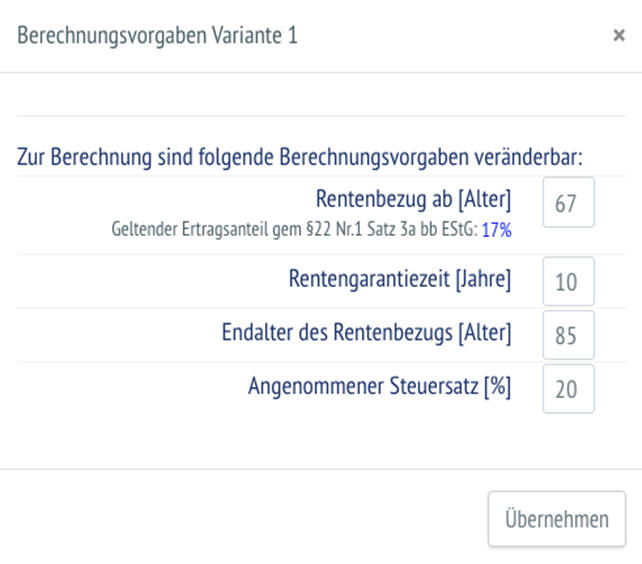Select the Endalter des Rentenbezugs [Alter] label
642x564 pixels.
coord(366,333)
